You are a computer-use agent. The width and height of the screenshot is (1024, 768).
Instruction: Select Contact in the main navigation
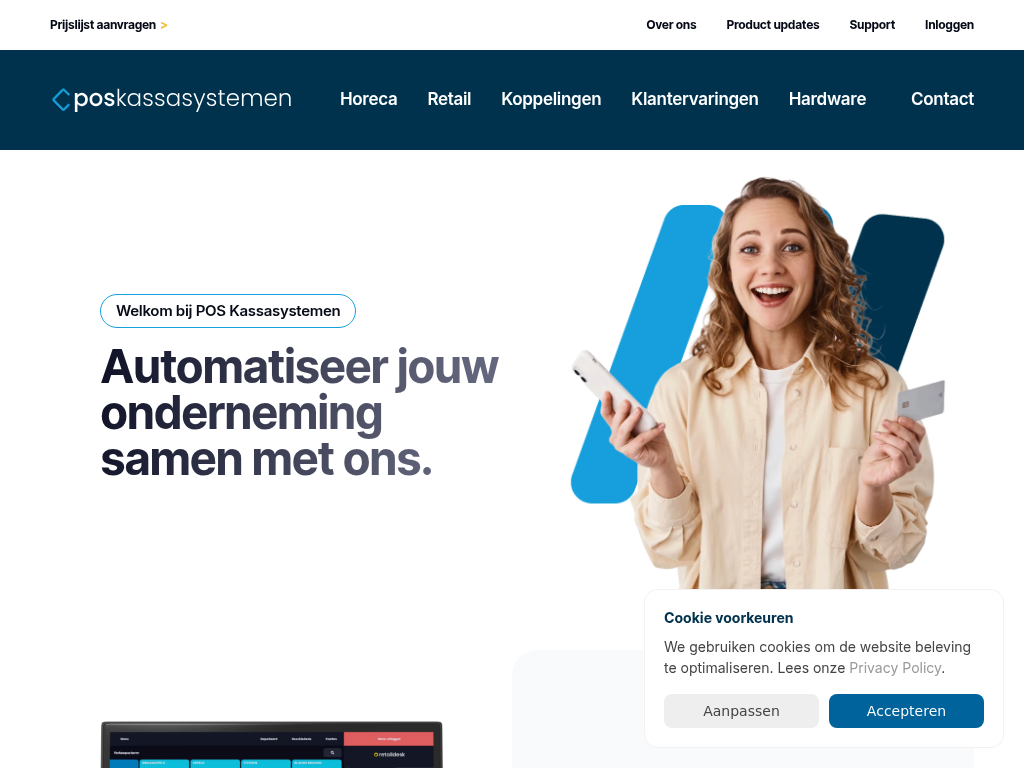click(x=942, y=99)
